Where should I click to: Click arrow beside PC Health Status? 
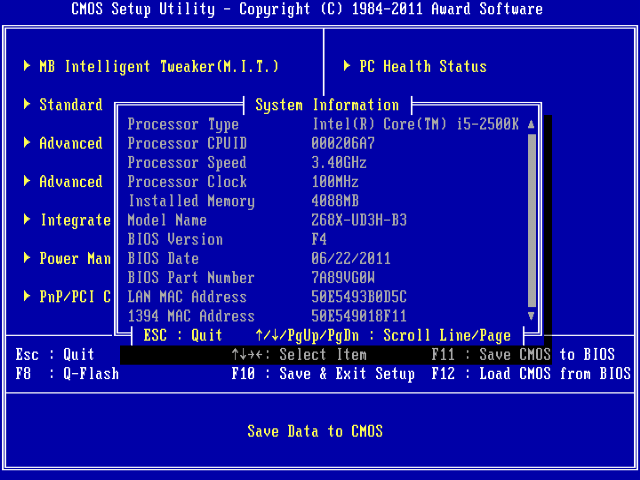347,66
